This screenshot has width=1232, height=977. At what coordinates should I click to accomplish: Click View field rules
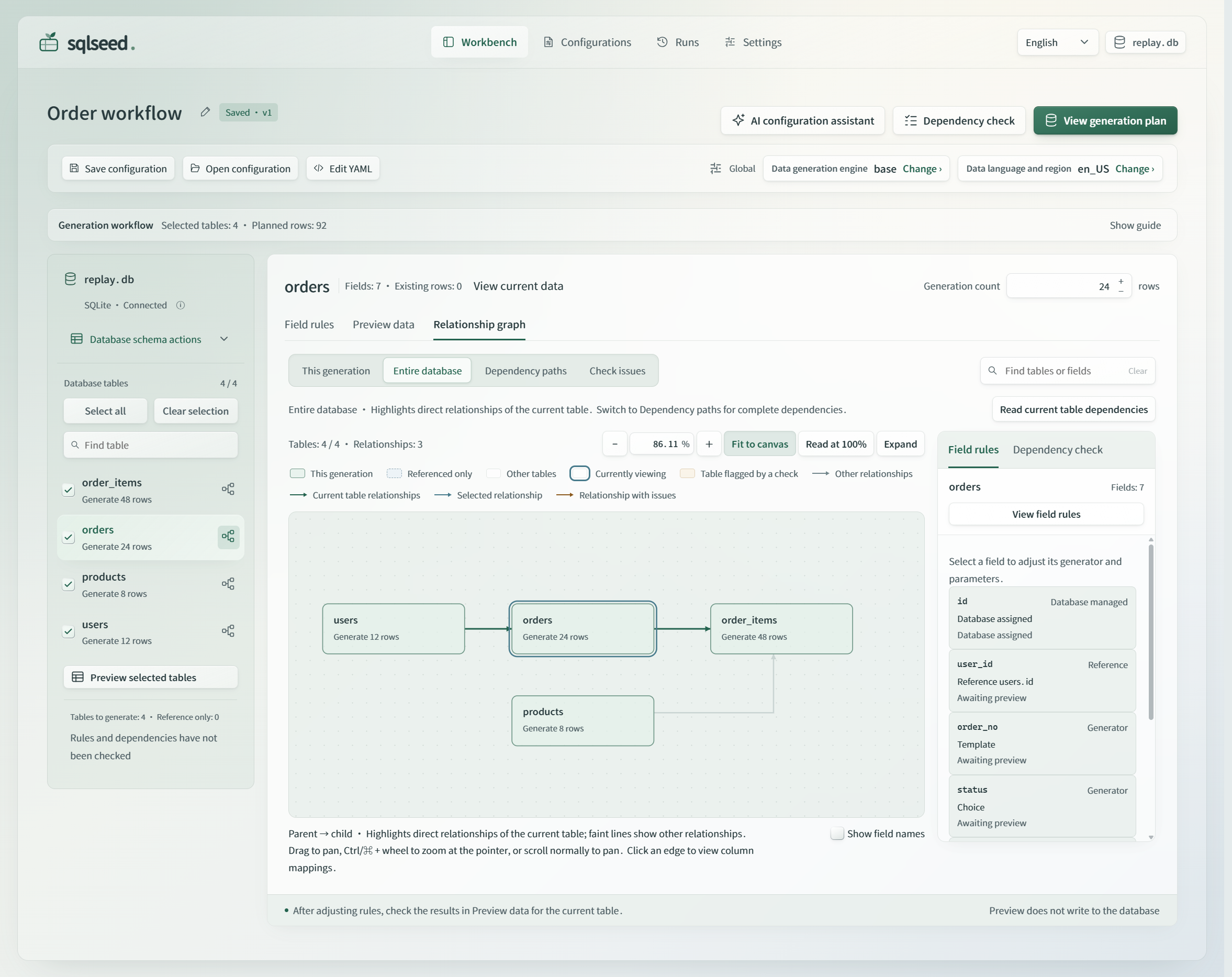click(x=1046, y=514)
